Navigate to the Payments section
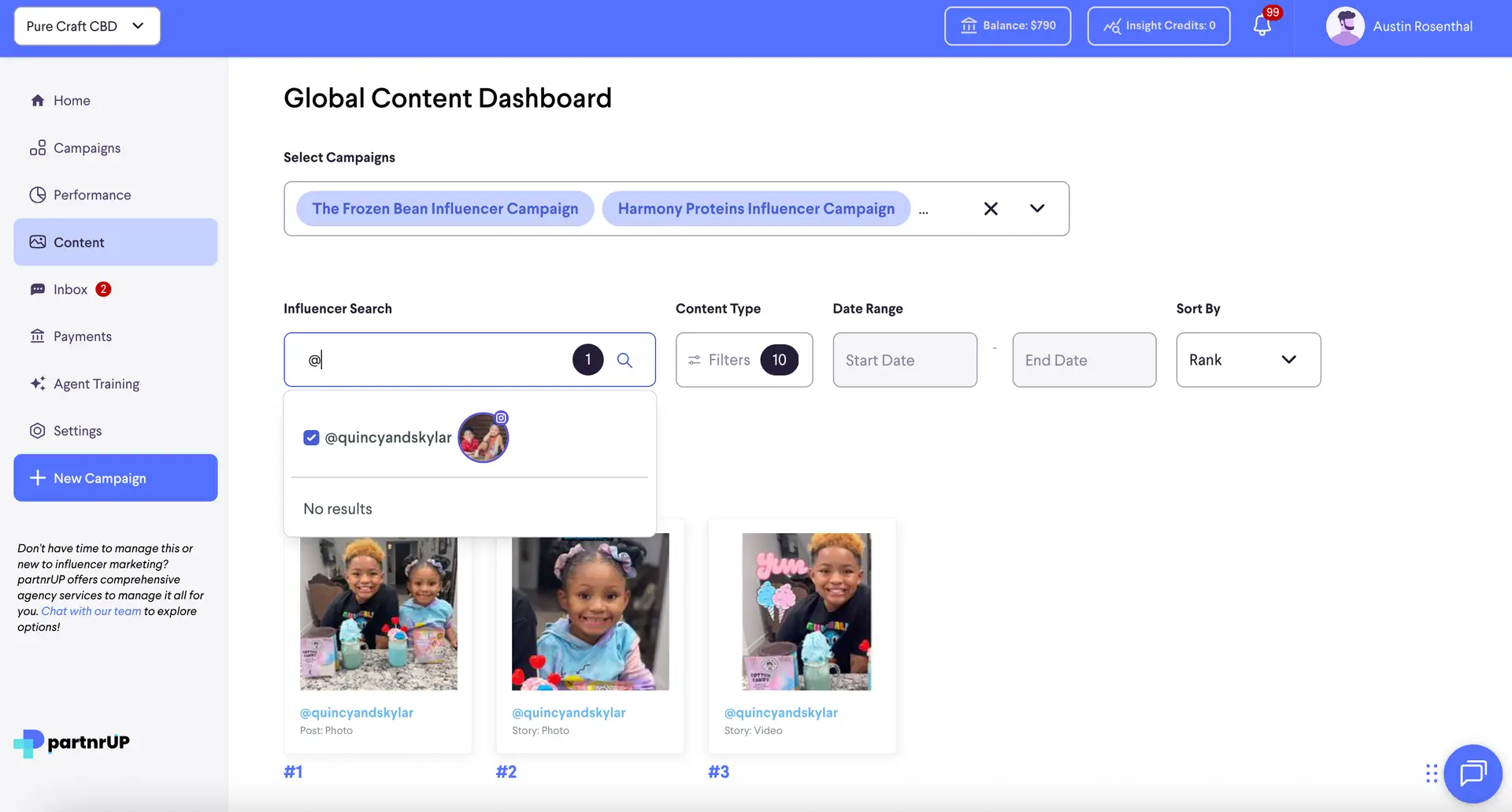Screen dimensions: 1512x812 [x=82, y=336]
